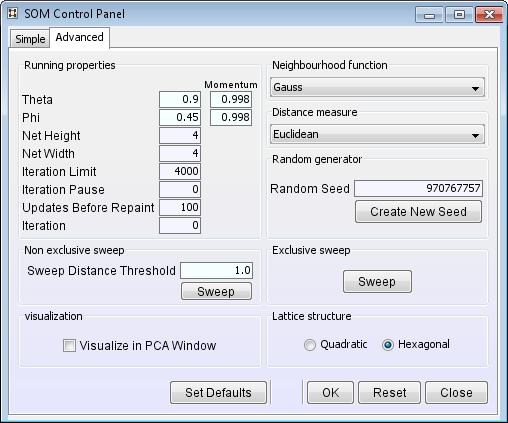Select the Quadratic lattice structure
The width and height of the screenshot is (508, 423).
pos(310,345)
